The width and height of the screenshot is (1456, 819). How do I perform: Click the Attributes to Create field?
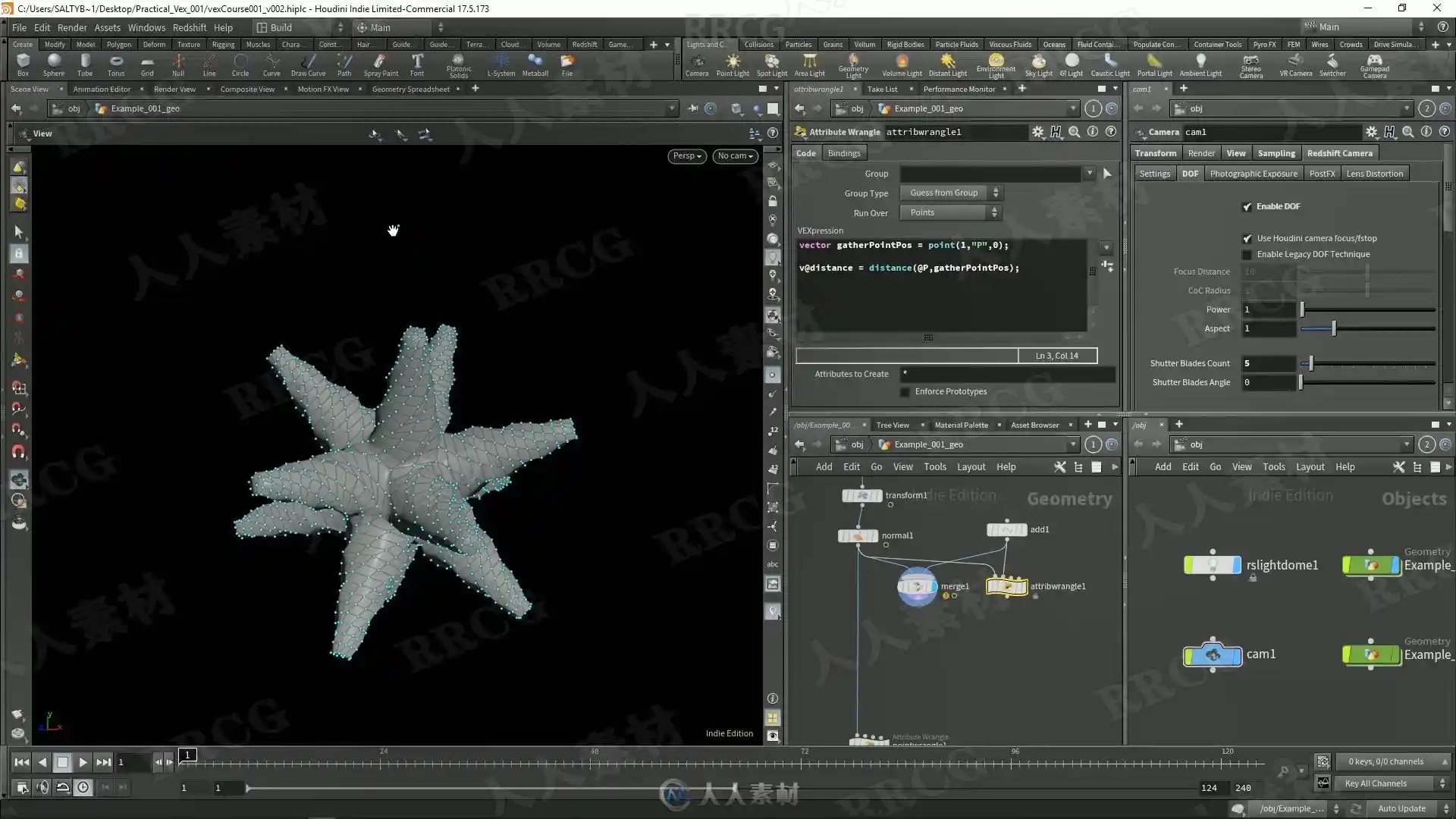(x=1007, y=374)
